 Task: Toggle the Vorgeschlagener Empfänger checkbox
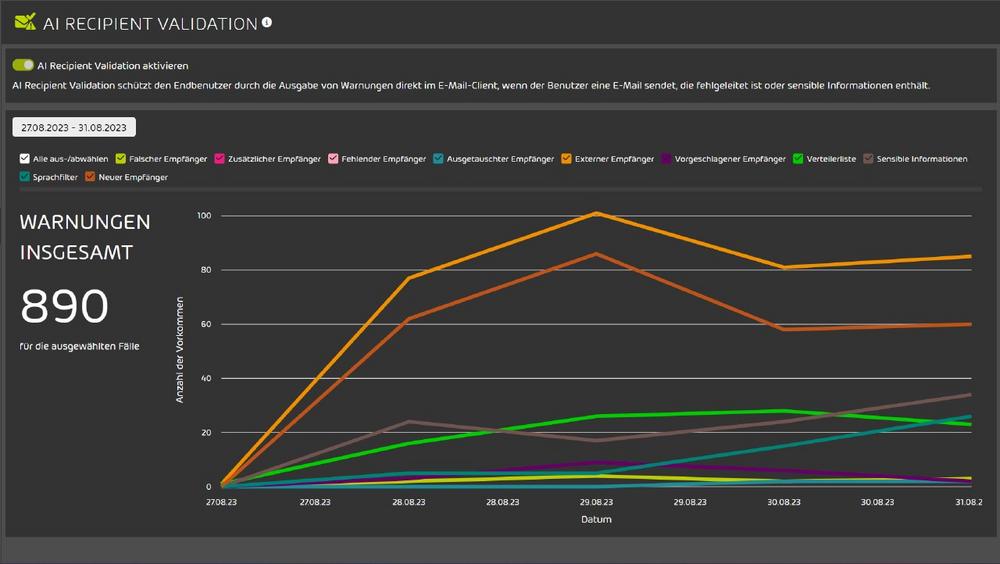coord(666,159)
